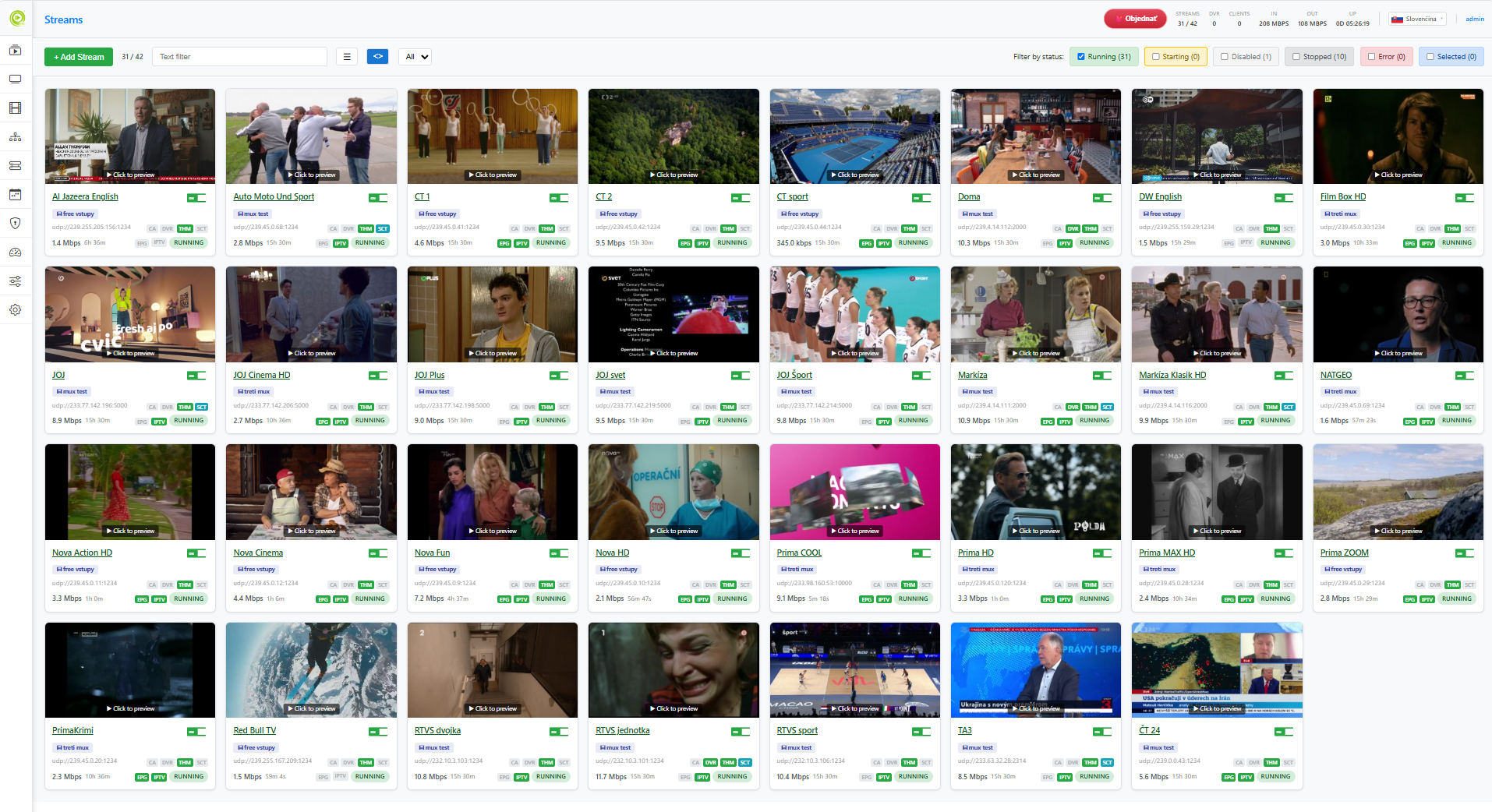The image size is (1492, 812).
Task: Open the Red Bull TV stream link
Action: 254,730
